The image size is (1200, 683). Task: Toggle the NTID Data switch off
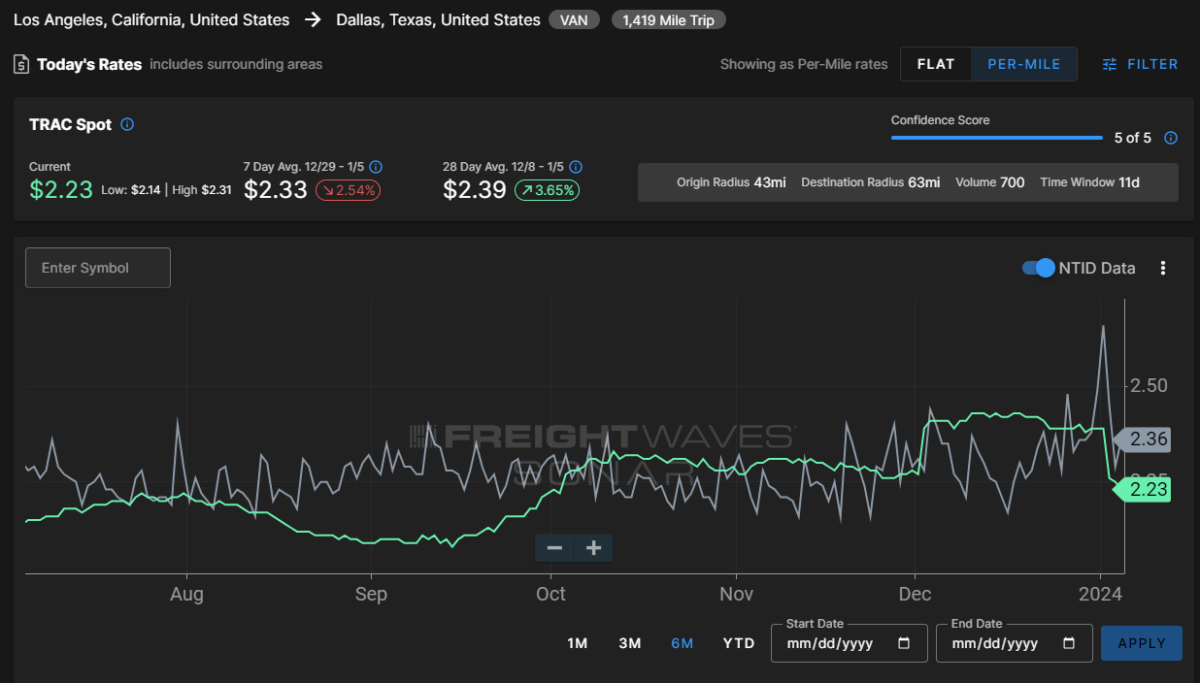point(1038,268)
